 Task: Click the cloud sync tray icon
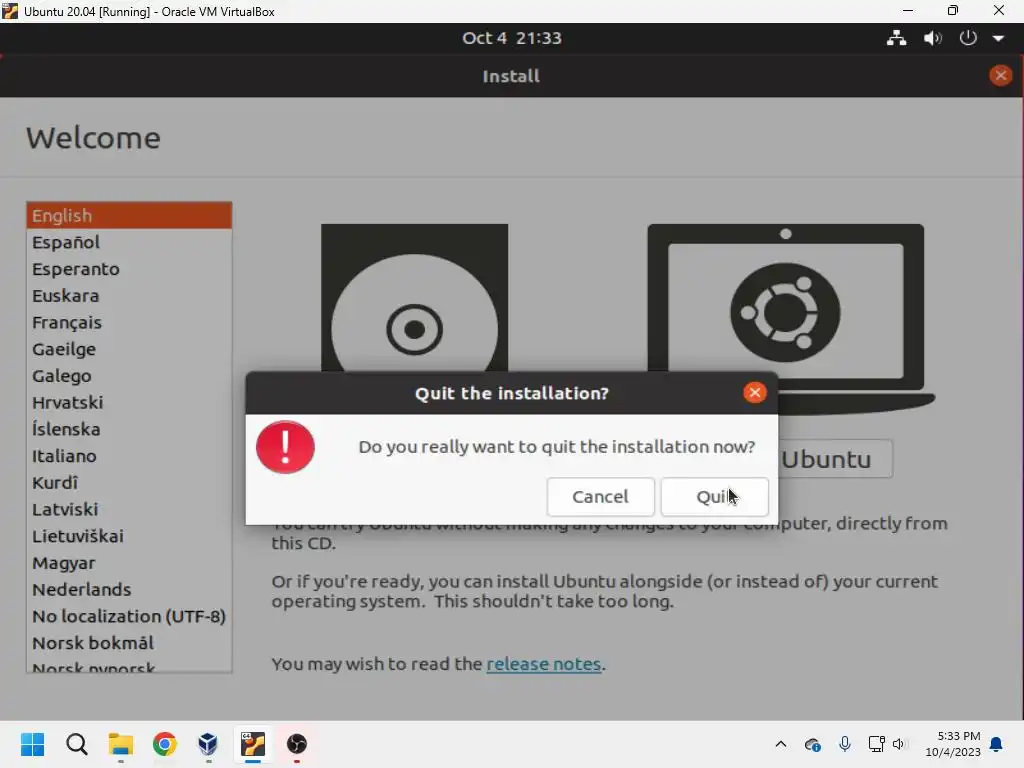pos(812,744)
